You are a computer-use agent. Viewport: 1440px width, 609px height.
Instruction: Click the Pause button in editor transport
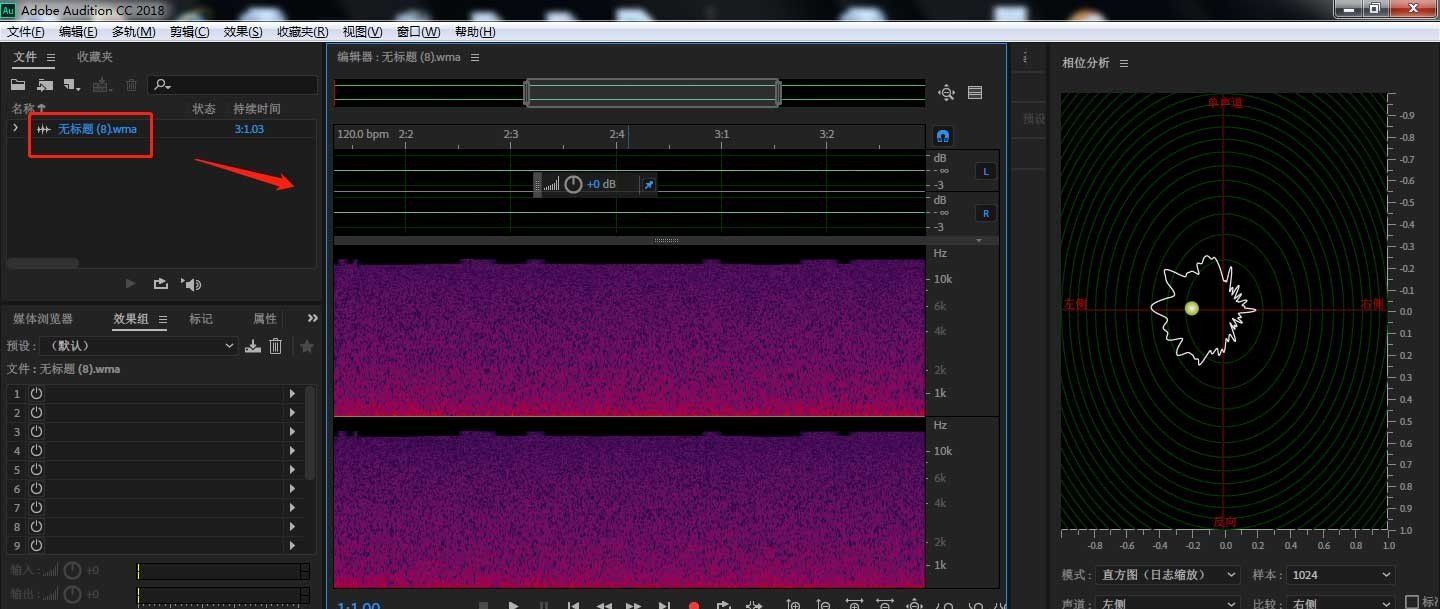[544, 605]
